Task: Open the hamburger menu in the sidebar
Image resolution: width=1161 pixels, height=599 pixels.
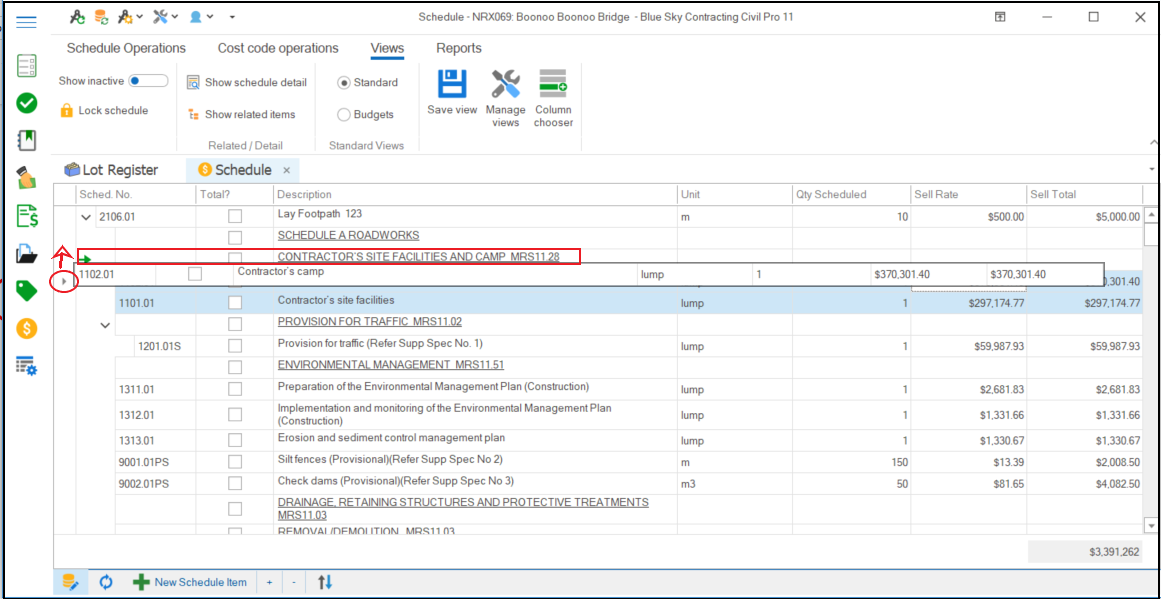Action: coord(27,22)
